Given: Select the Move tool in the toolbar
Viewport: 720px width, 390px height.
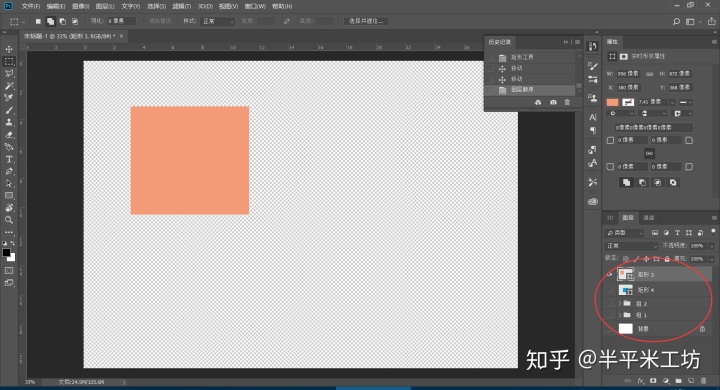Looking at the screenshot, I should pos(9,49).
